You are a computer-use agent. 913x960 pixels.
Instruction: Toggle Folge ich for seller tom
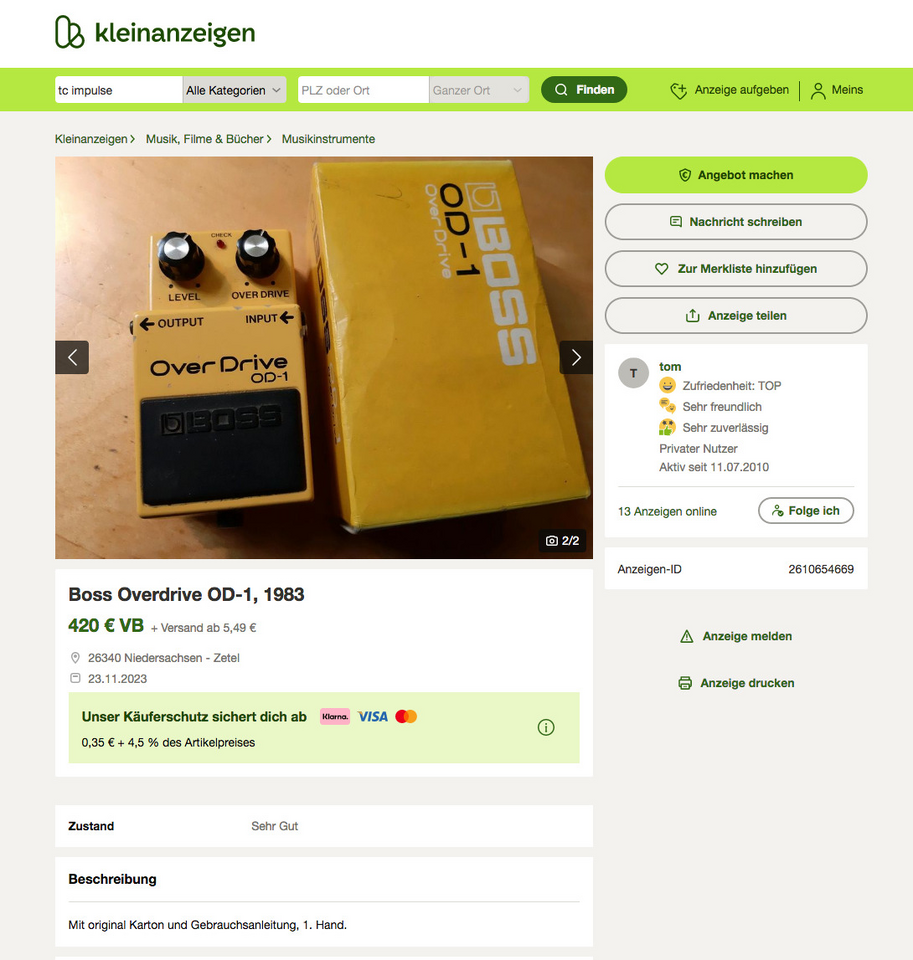tap(806, 511)
